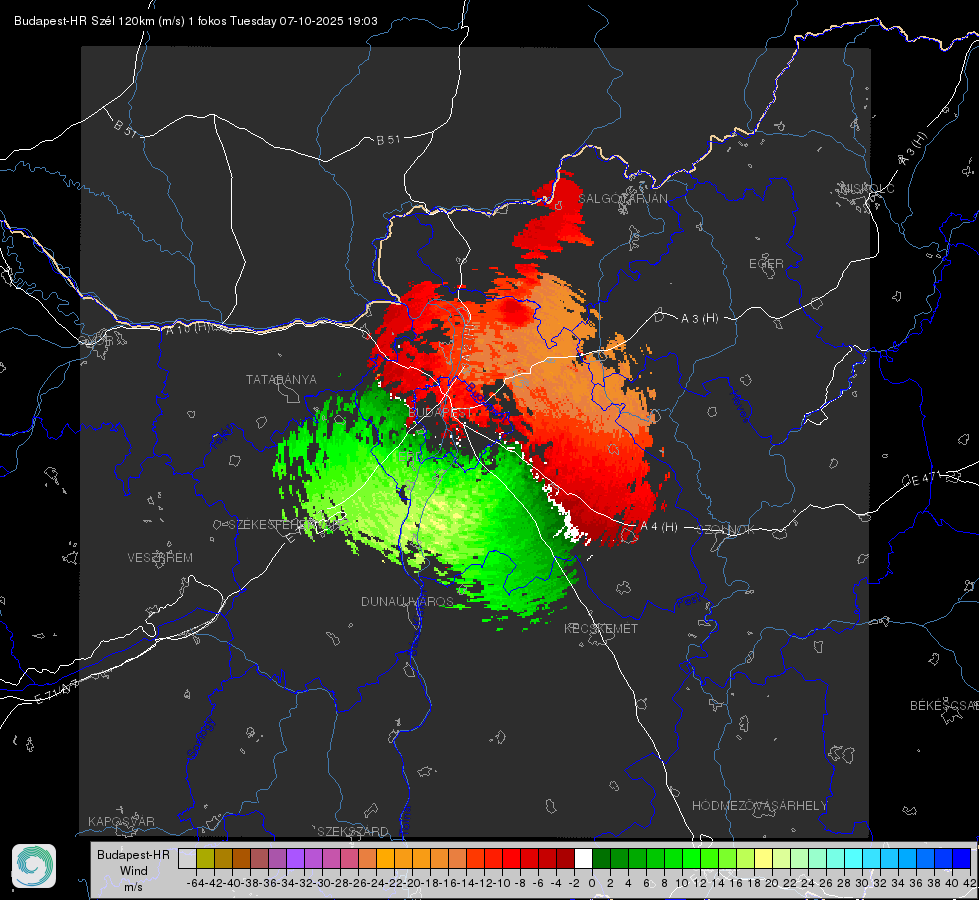Pick the yellow swatch between 18 and 20
The height and width of the screenshot is (900, 979).
pos(763,858)
